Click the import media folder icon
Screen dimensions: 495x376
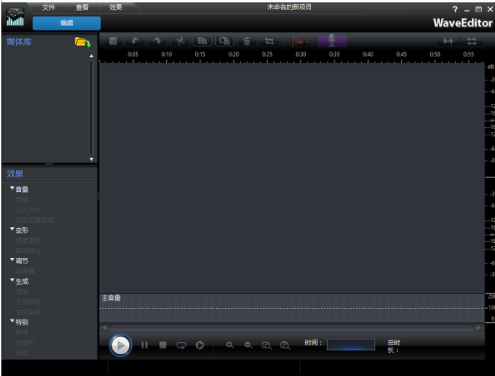tap(82, 42)
